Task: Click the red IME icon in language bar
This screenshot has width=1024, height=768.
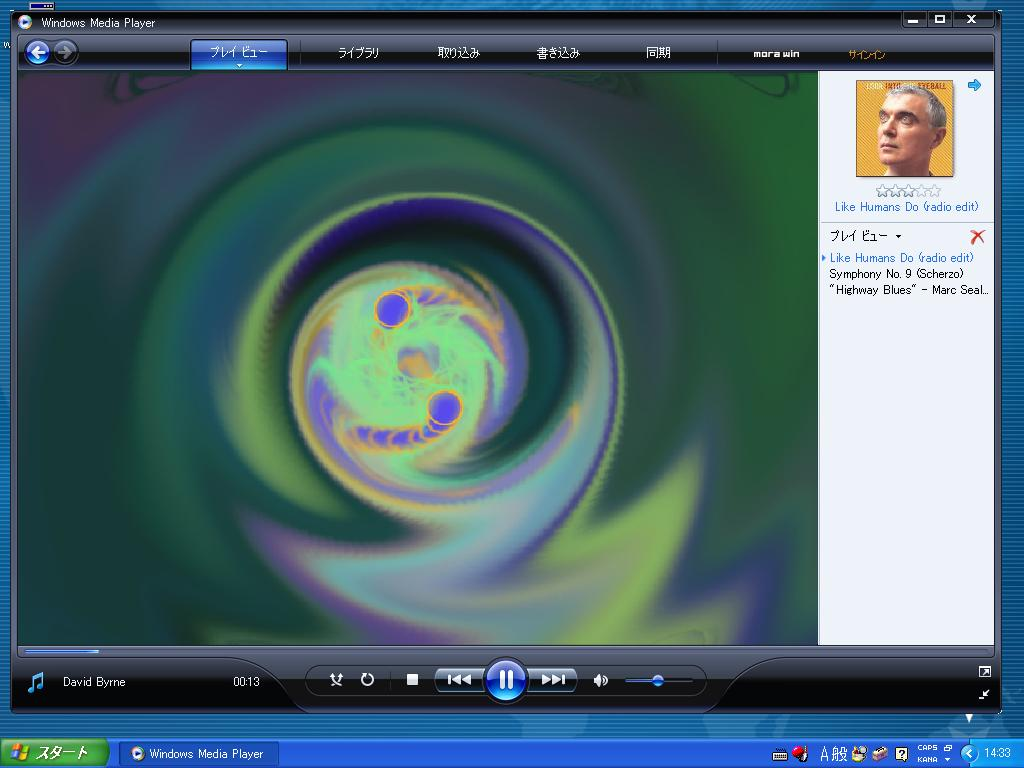Action: (800, 754)
